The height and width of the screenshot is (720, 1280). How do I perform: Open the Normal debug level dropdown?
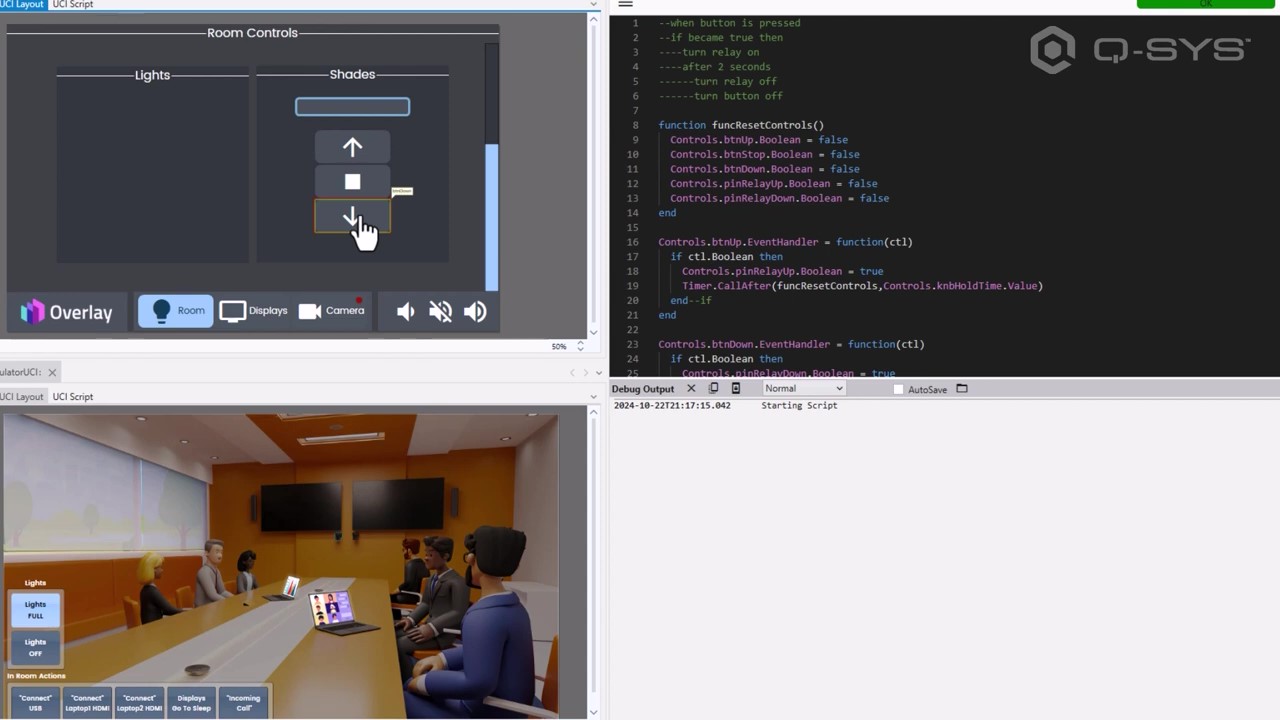[x=803, y=388]
